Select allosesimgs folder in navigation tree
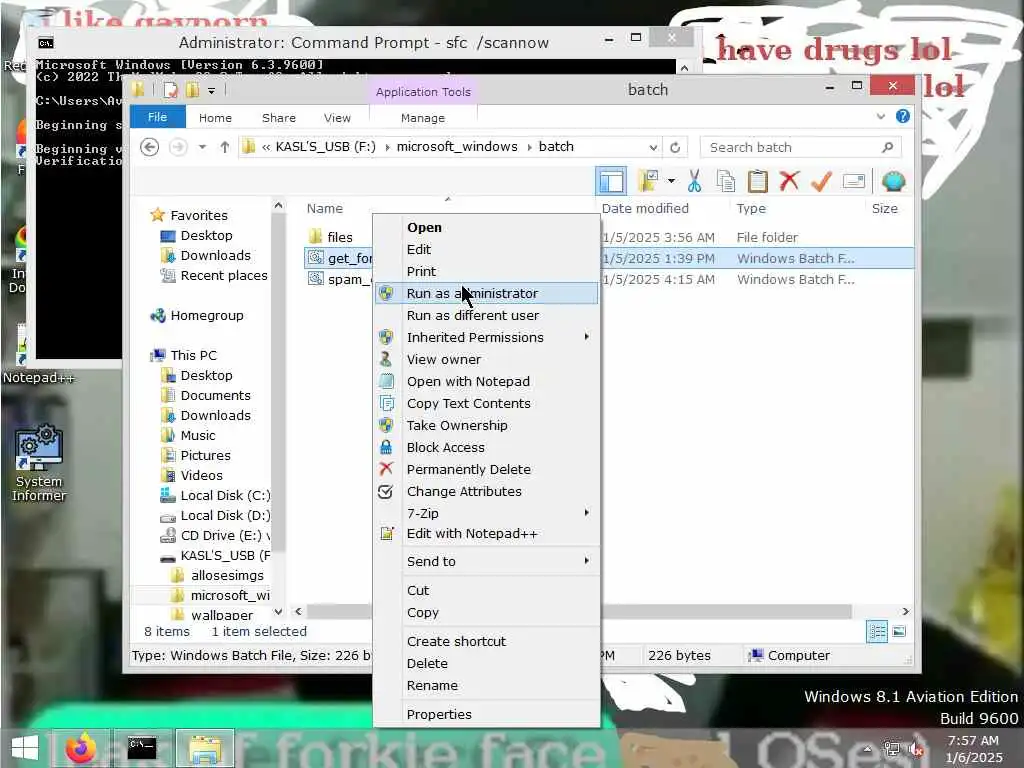Screen dimensions: 1024x768 [227, 575]
